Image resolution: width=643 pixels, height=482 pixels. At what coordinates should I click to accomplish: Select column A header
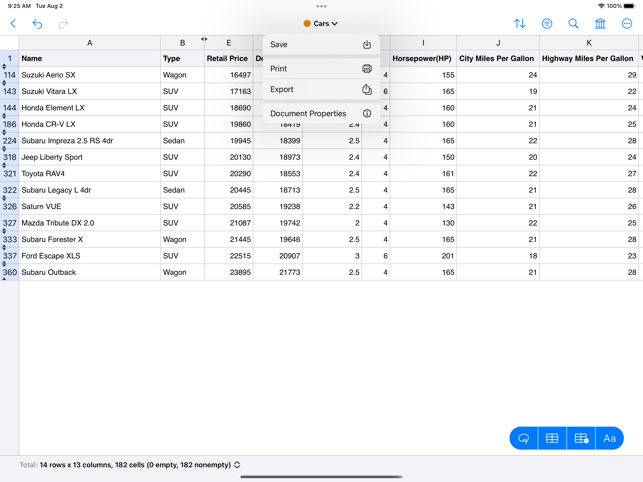coord(89,43)
